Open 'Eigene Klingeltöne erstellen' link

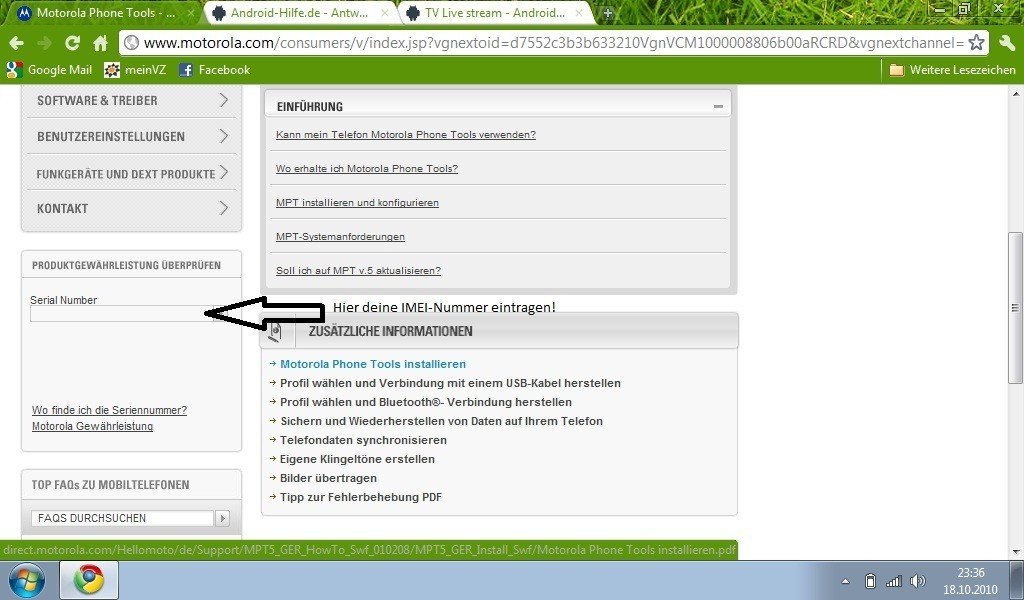pos(357,459)
